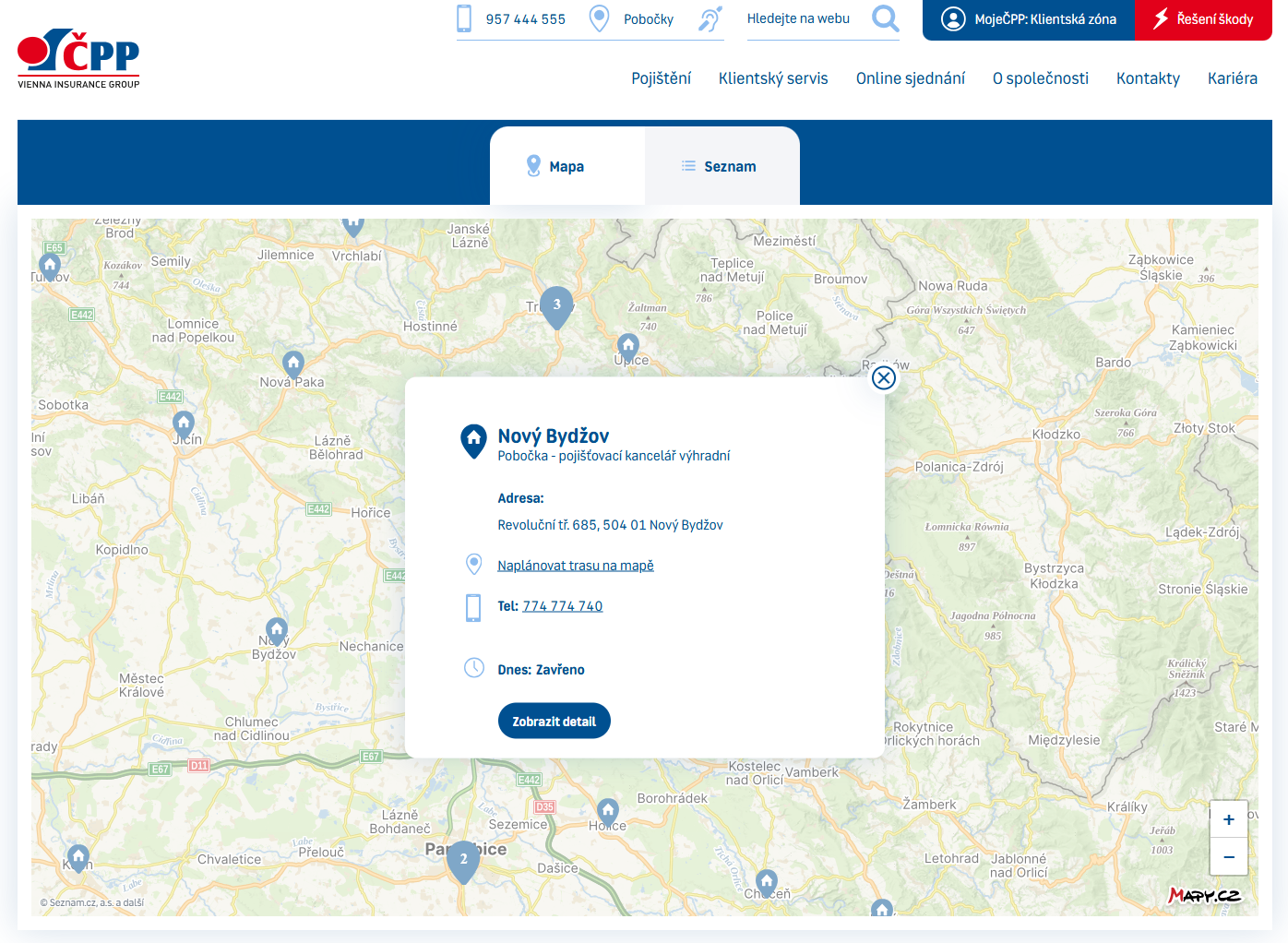Open the Klientský servis menu
The image size is (1288, 943).
pos(773,78)
